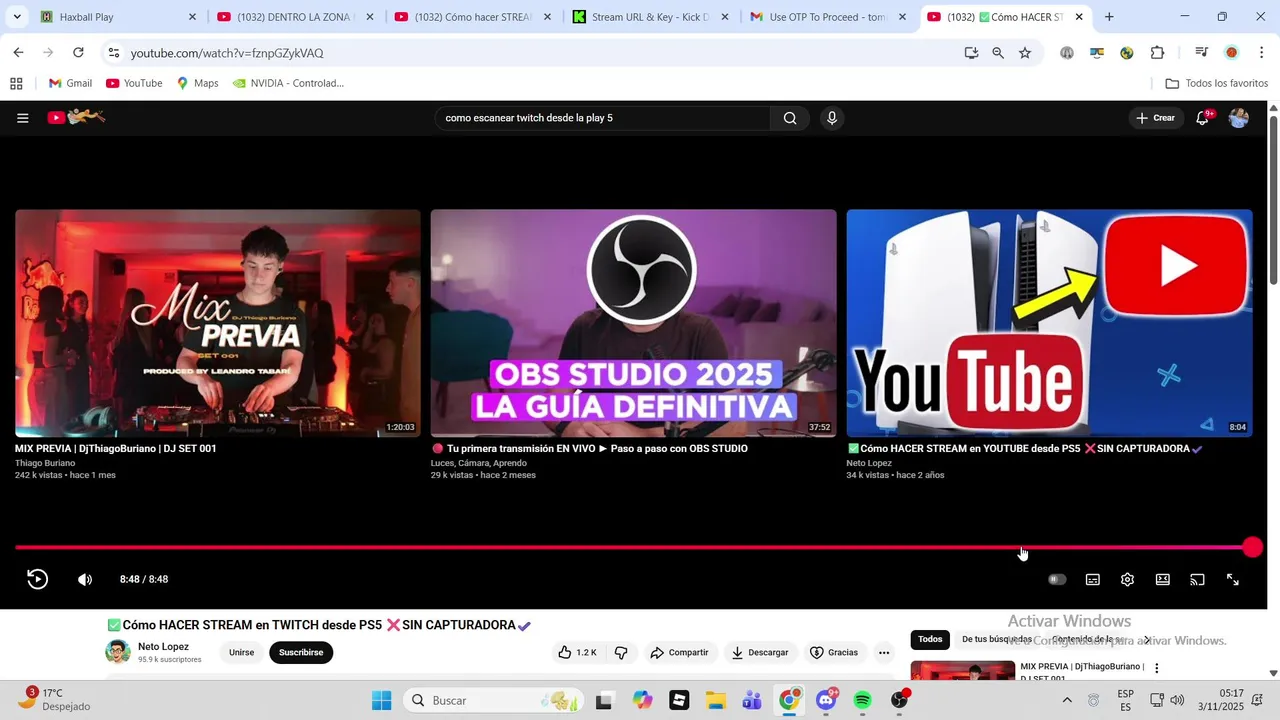The image size is (1280, 720).
Task: Enter fullscreen mode
Action: (x=1233, y=579)
